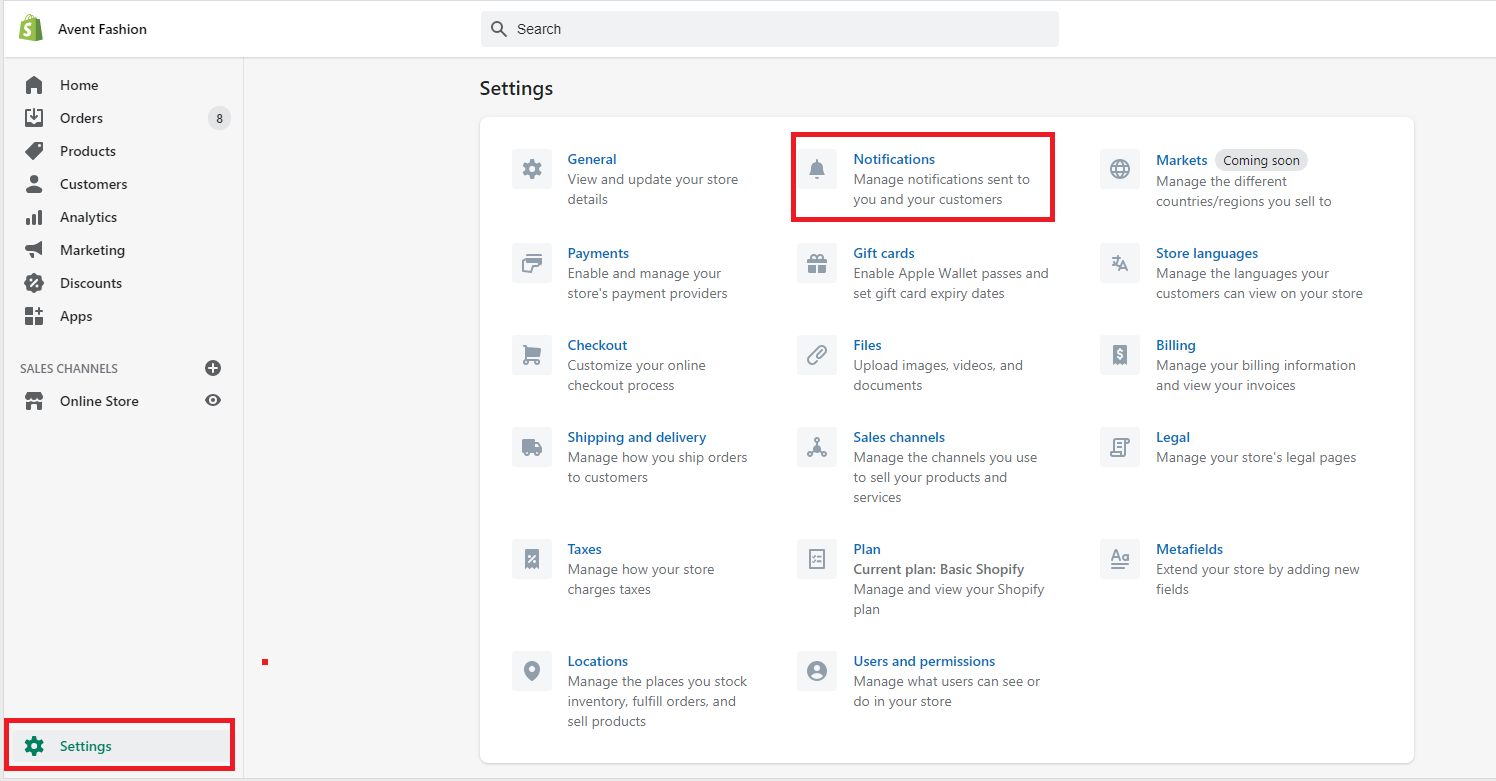
Task: Click the Shopify bag logo
Action: [31, 28]
